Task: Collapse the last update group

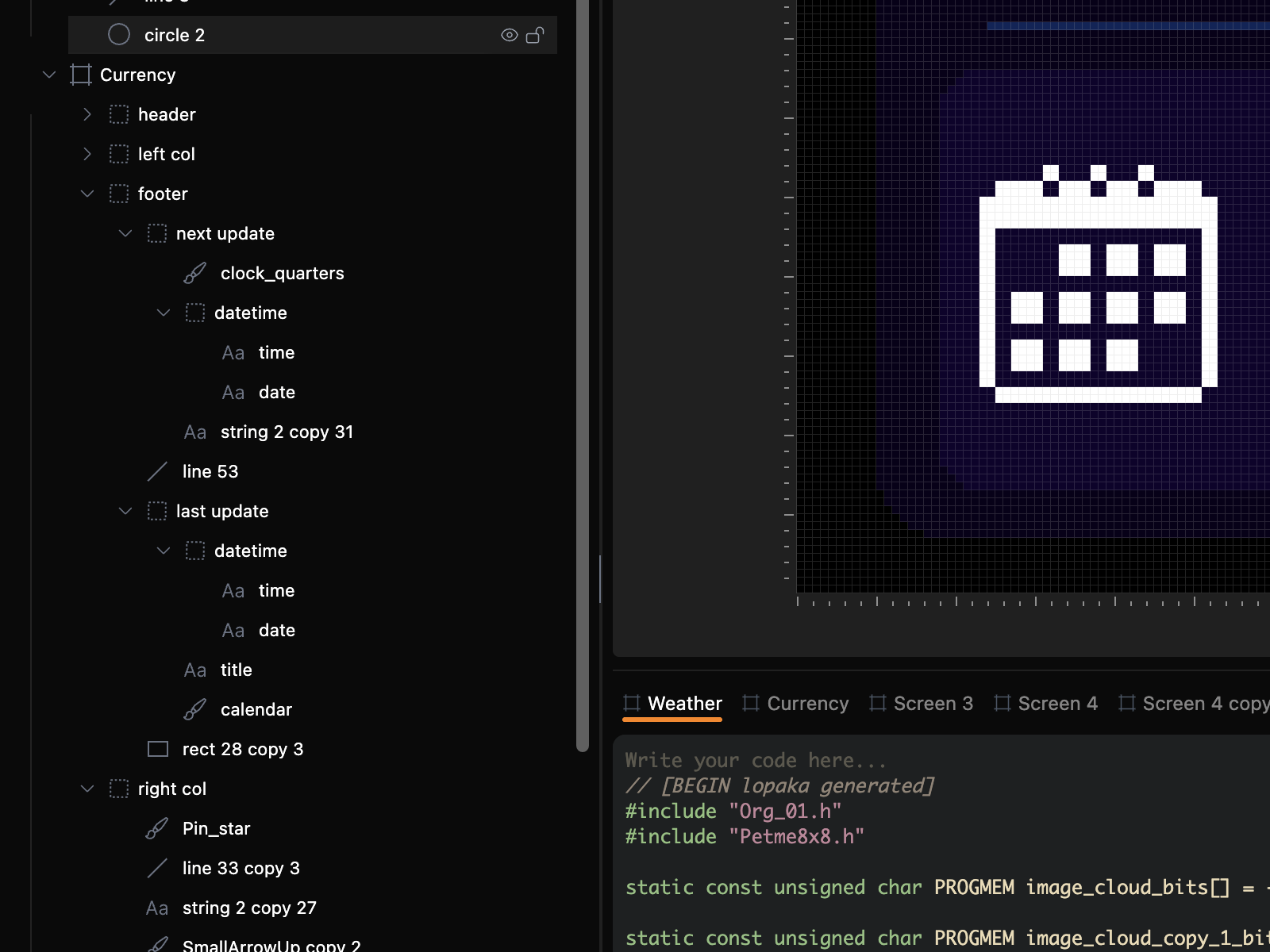Action: (125, 511)
